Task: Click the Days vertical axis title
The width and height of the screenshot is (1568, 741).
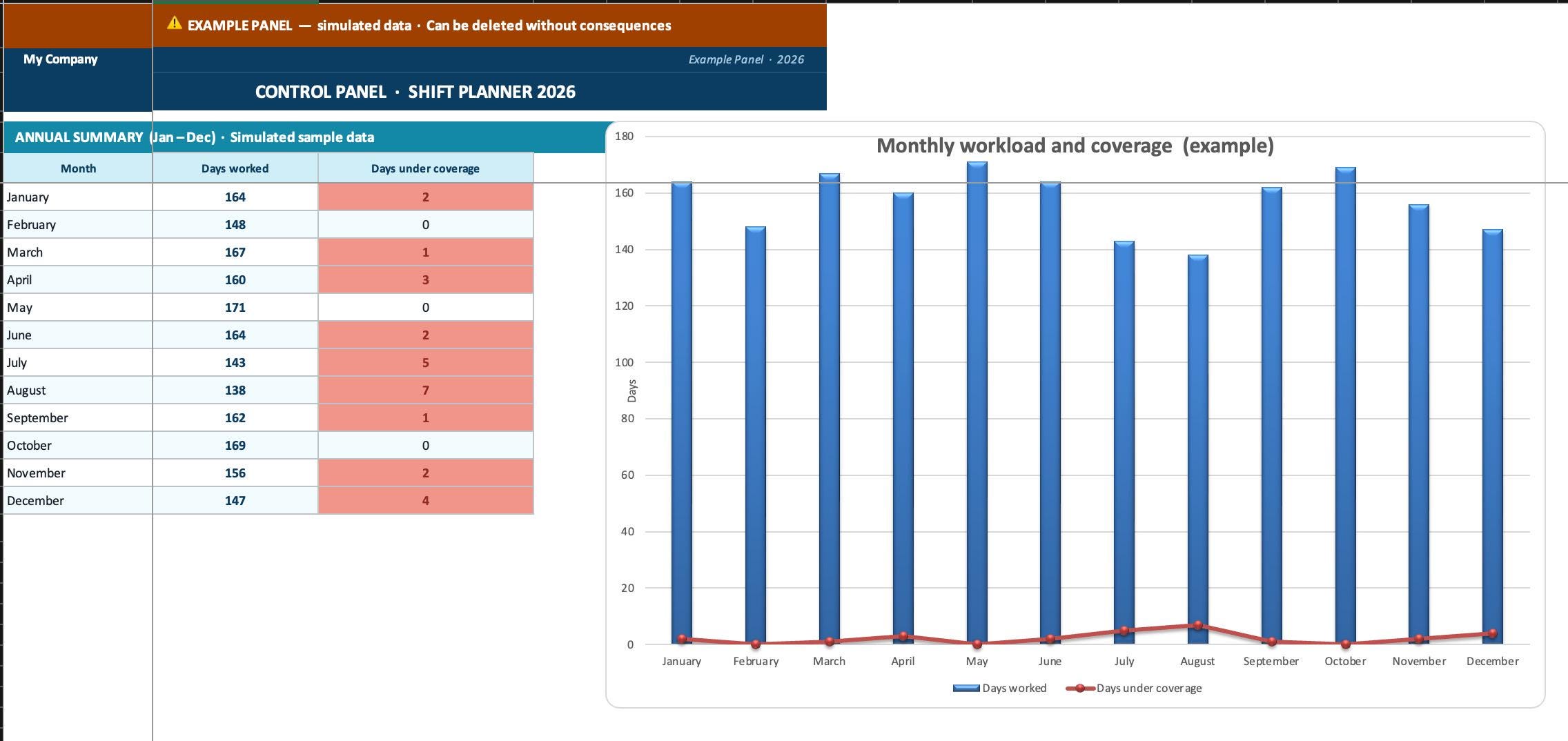Action: 631,391
